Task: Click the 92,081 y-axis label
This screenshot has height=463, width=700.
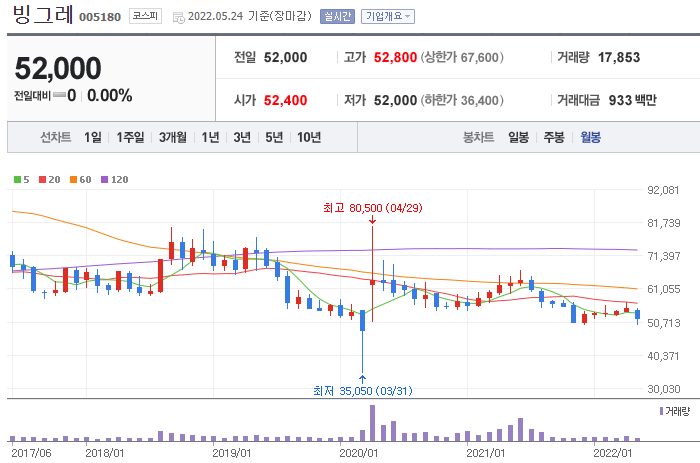Action: (x=663, y=190)
